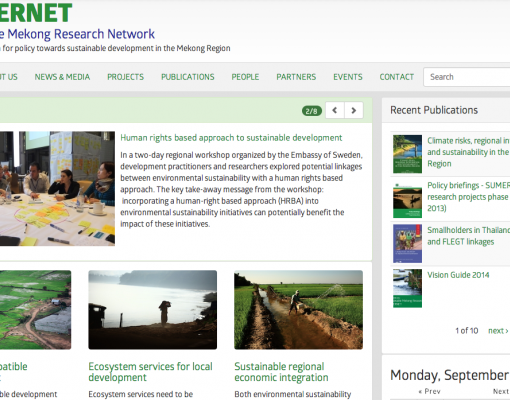510x400 pixels.
Task: Click the Vision Guide 2014 cover thumbnail
Action: coord(407,288)
